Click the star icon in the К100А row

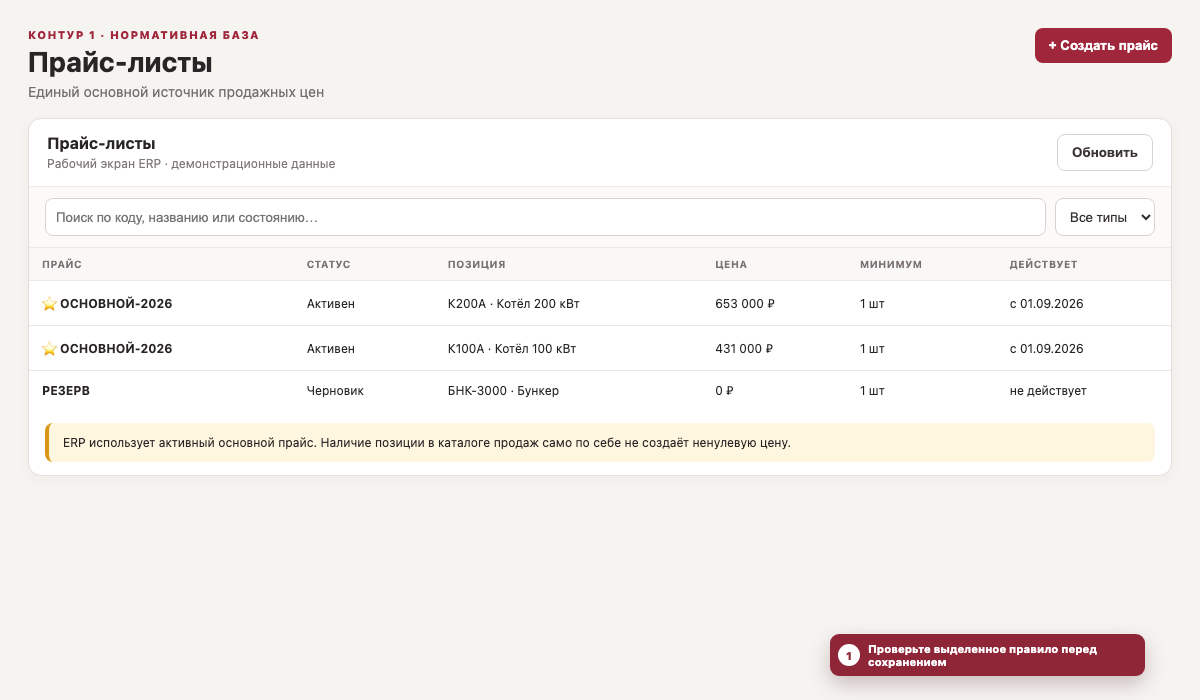(x=49, y=349)
